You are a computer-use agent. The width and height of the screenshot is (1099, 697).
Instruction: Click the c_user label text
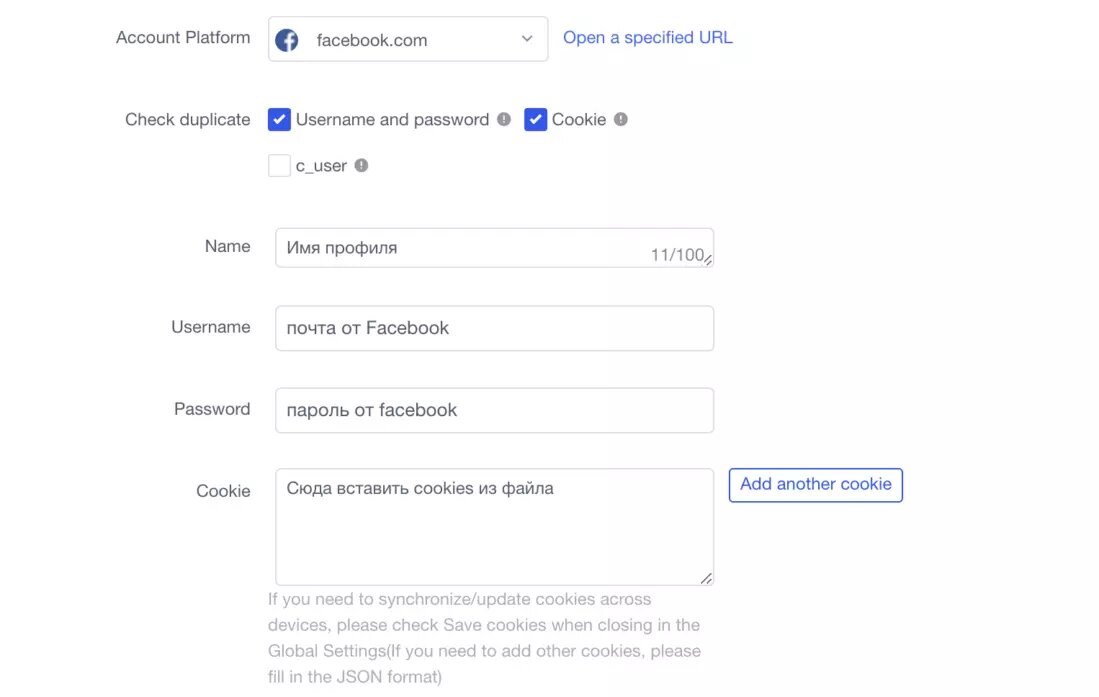321,165
